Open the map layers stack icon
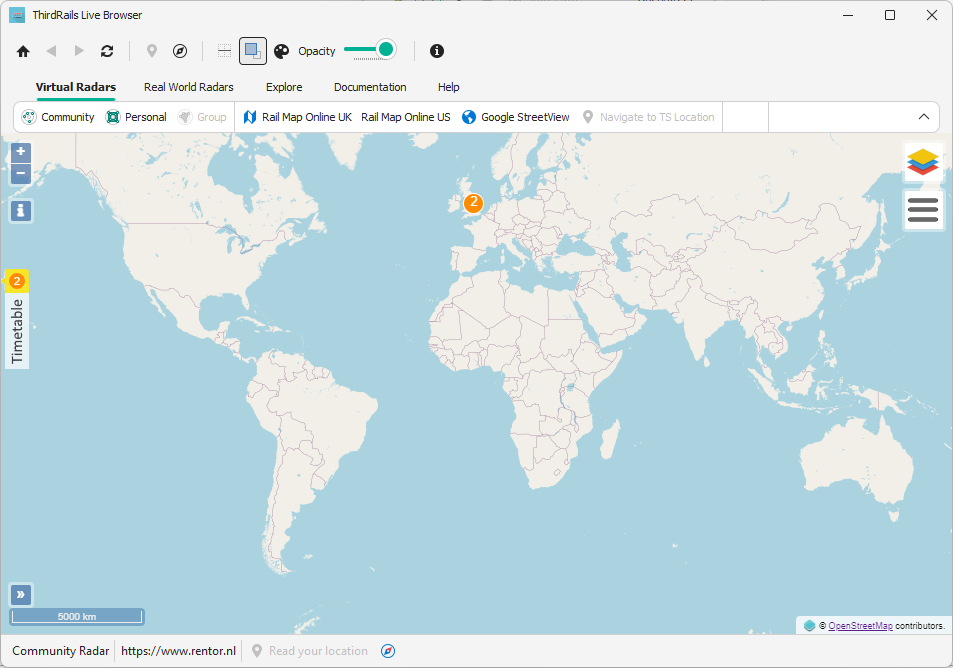Image resolution: width=953 pixels, height=668 pixels. coord(923,162)
